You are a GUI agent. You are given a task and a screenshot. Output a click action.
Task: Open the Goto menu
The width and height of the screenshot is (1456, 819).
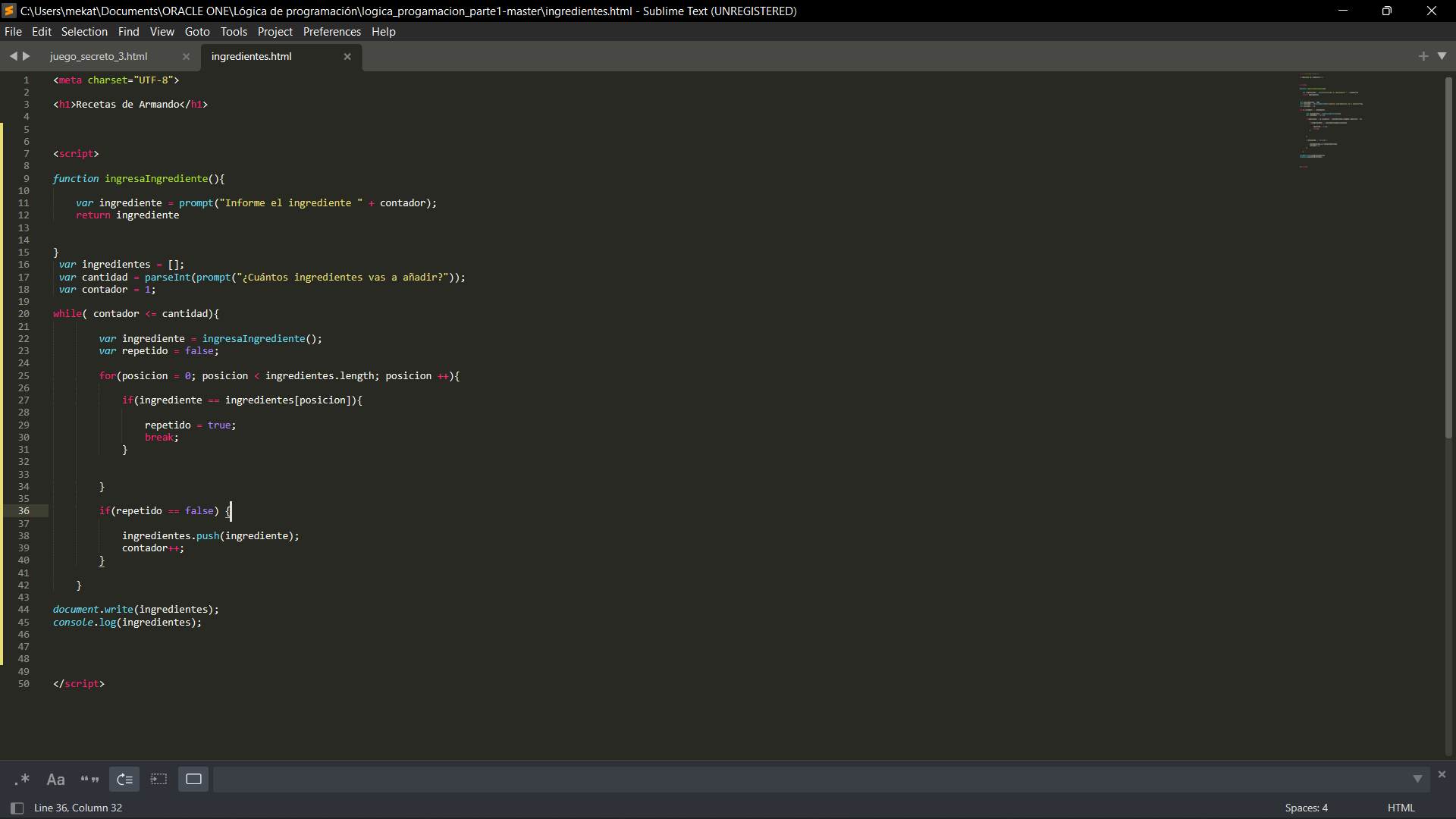197,32
